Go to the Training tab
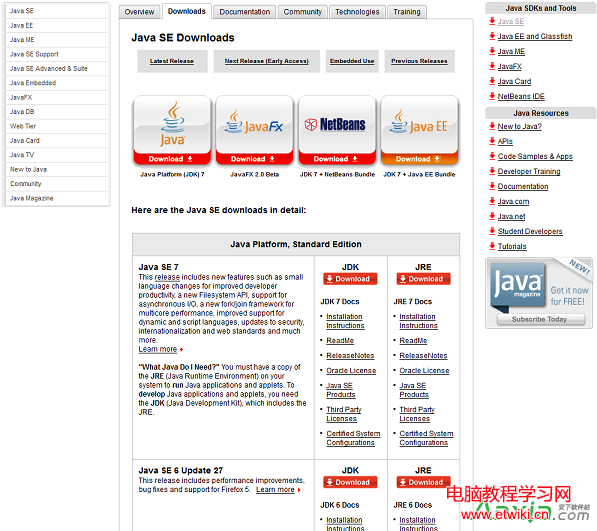 tap(407, 12)
